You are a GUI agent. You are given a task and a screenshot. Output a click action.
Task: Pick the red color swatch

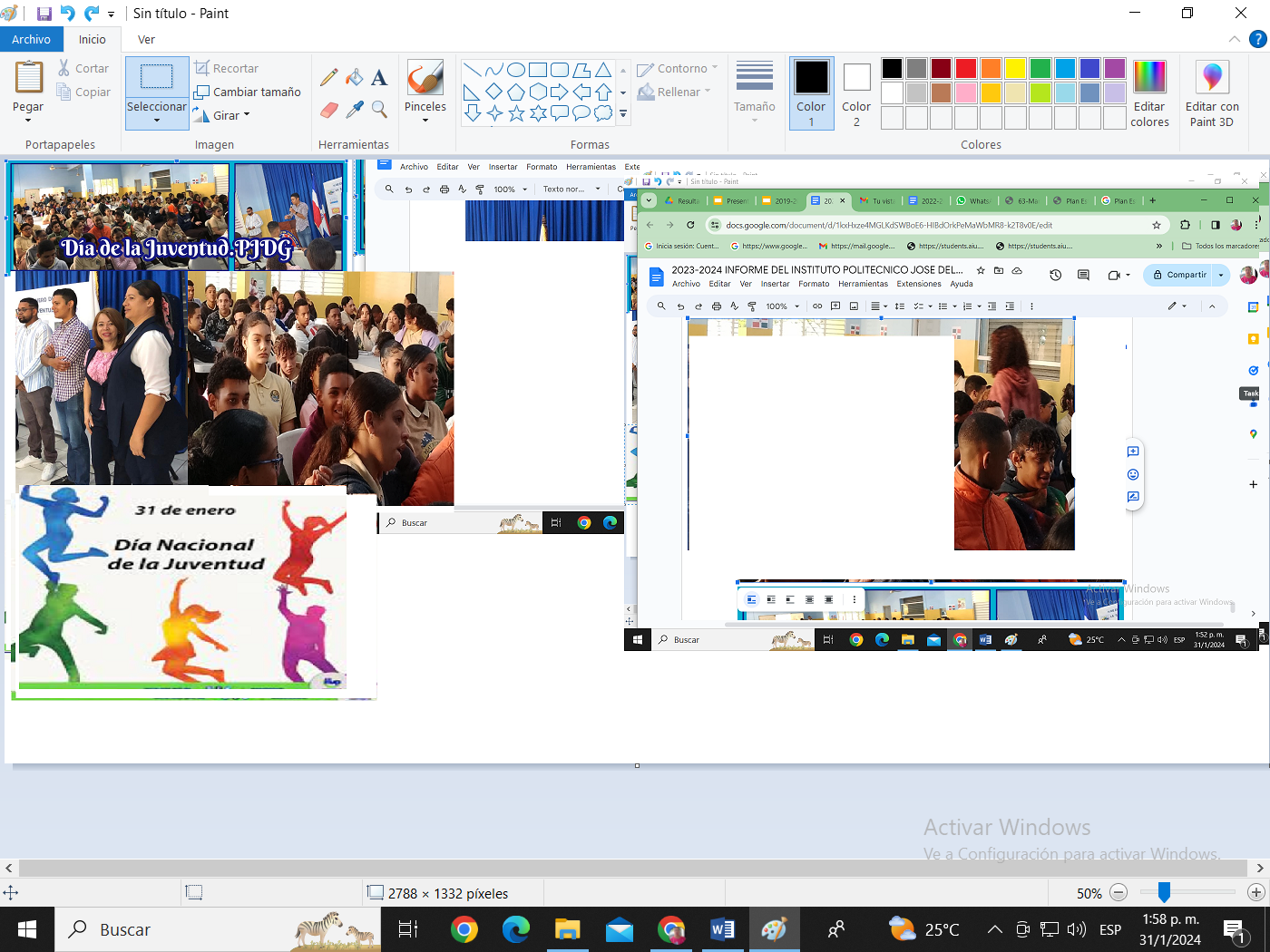(x=966, y=69)
